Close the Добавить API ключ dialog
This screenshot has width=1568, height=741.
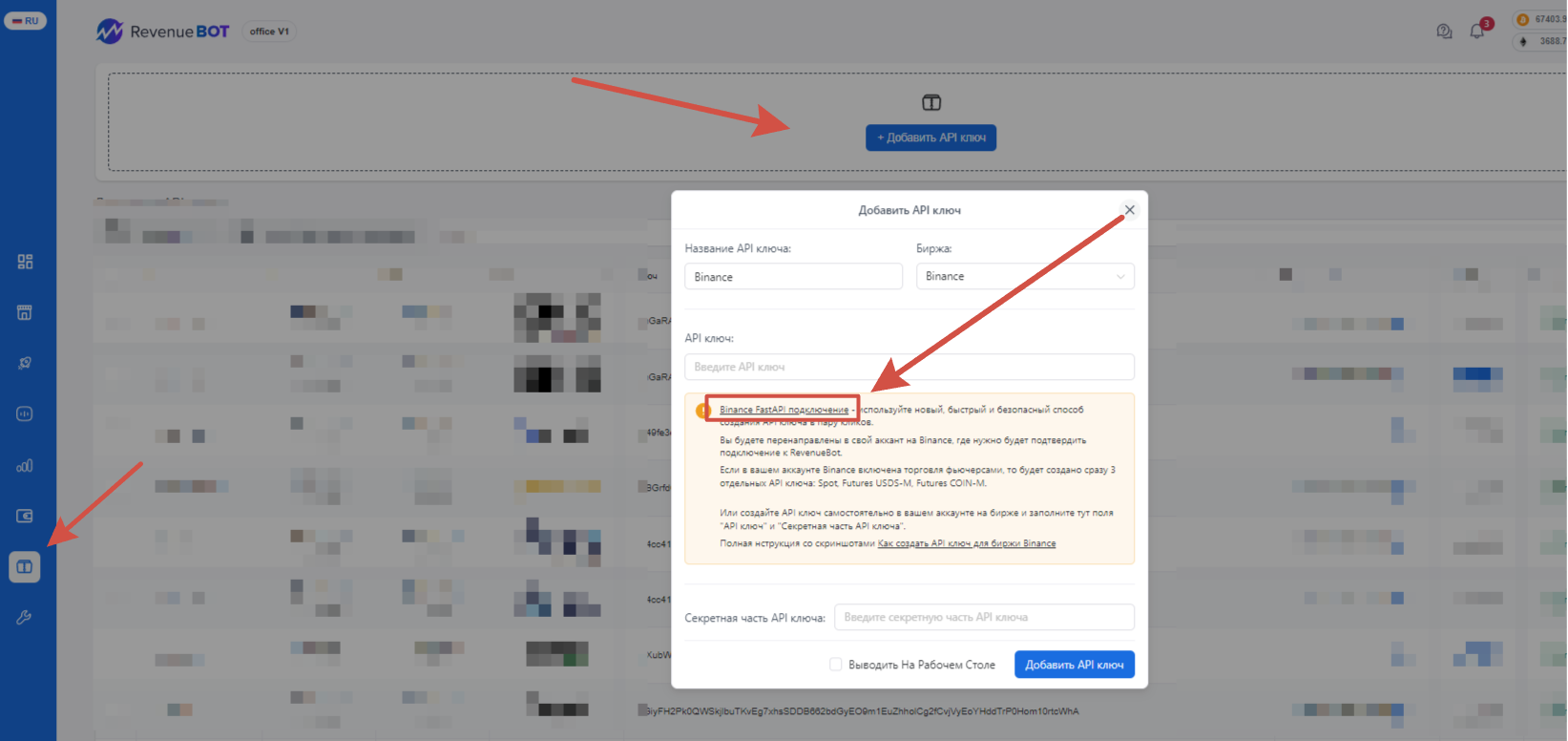click(x=1129, y=210)
